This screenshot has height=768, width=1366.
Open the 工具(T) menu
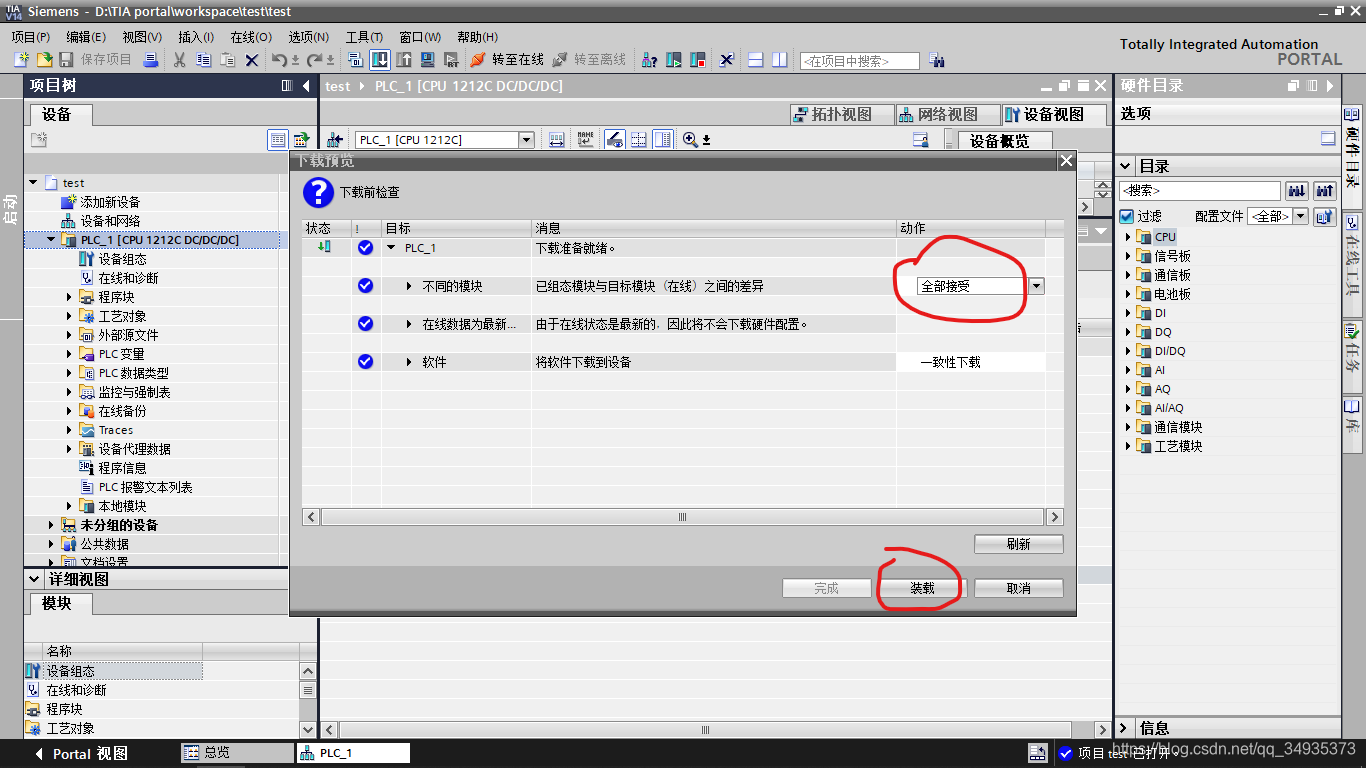pos(364,37)
